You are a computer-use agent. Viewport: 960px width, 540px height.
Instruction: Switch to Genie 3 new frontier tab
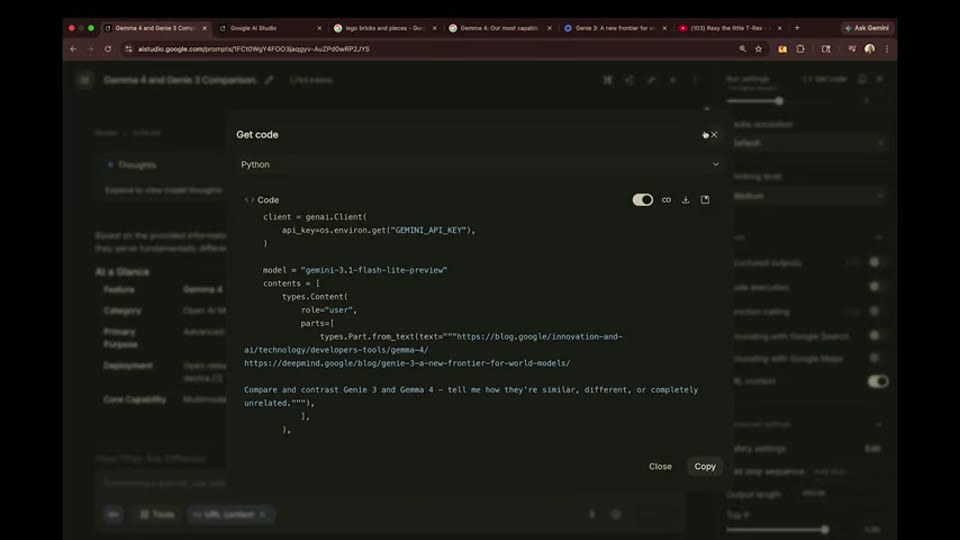pyautogui.click(x=614, y=28)
